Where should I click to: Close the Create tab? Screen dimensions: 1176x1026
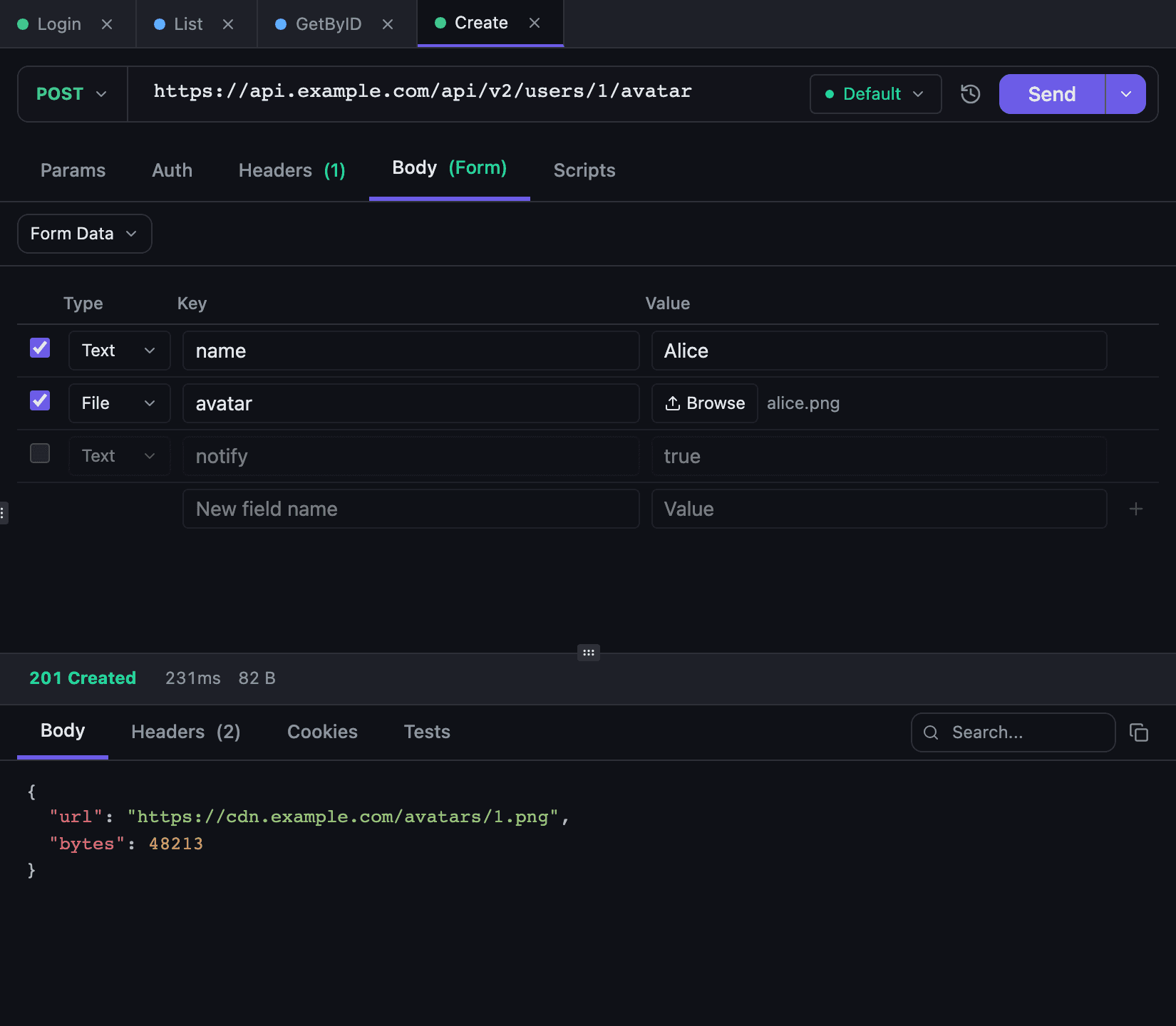[535, 23]
